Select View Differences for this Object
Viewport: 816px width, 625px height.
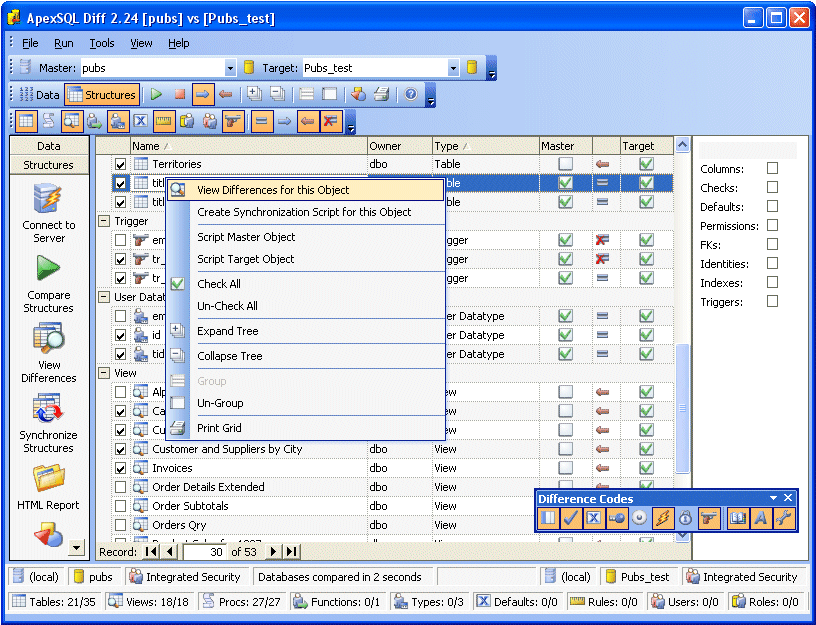305,190
